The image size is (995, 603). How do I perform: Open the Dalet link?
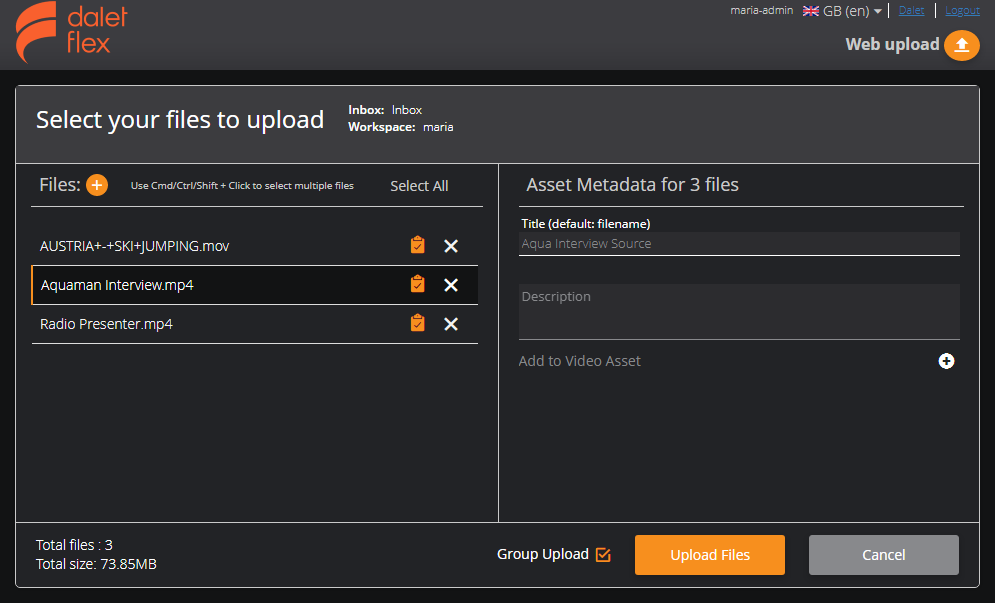(x=911, y=10)
